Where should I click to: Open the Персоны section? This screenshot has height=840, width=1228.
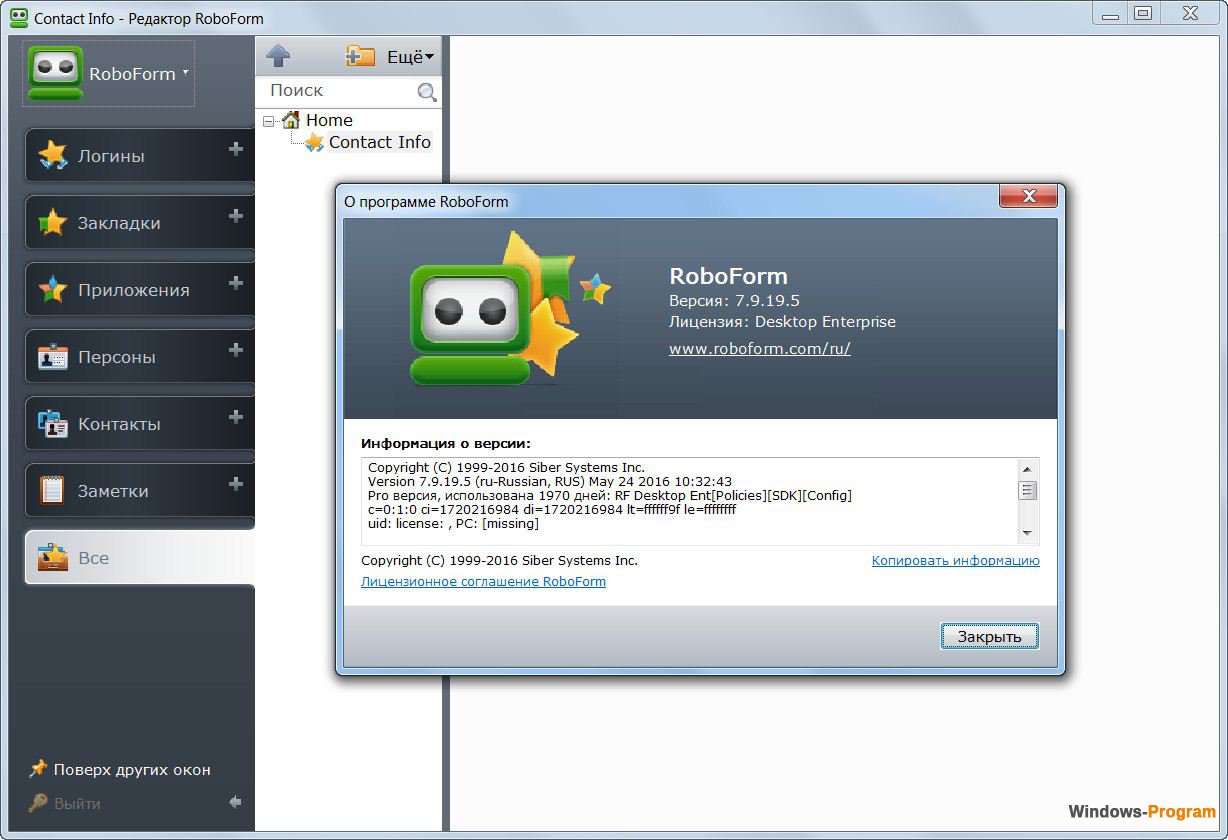pos(139,357)
